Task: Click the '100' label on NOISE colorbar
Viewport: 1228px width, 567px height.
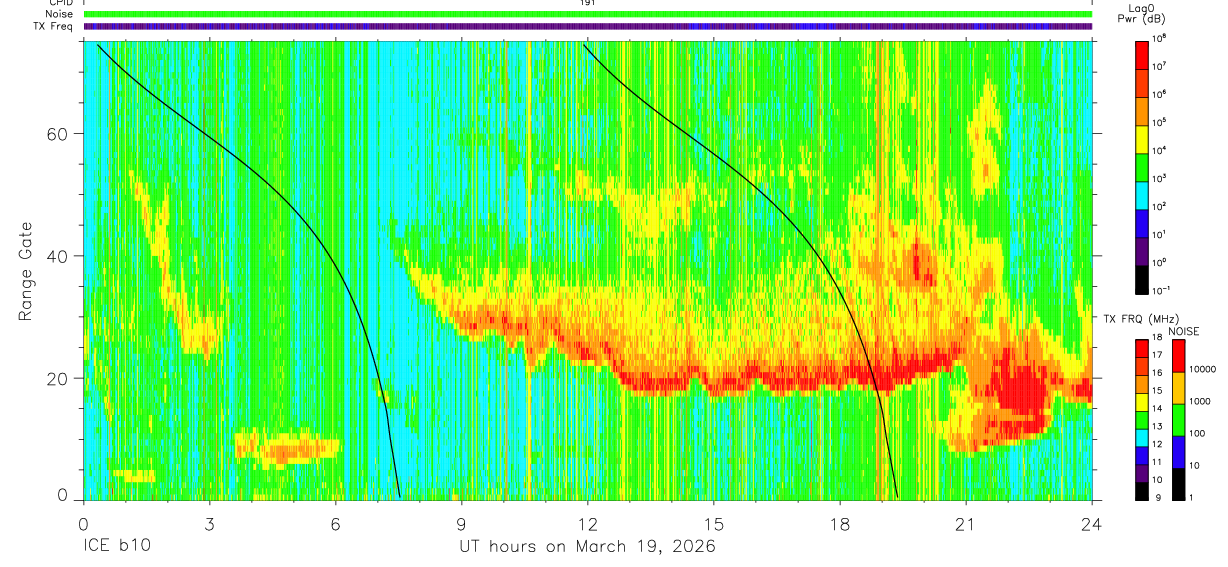Action: 1196,433
